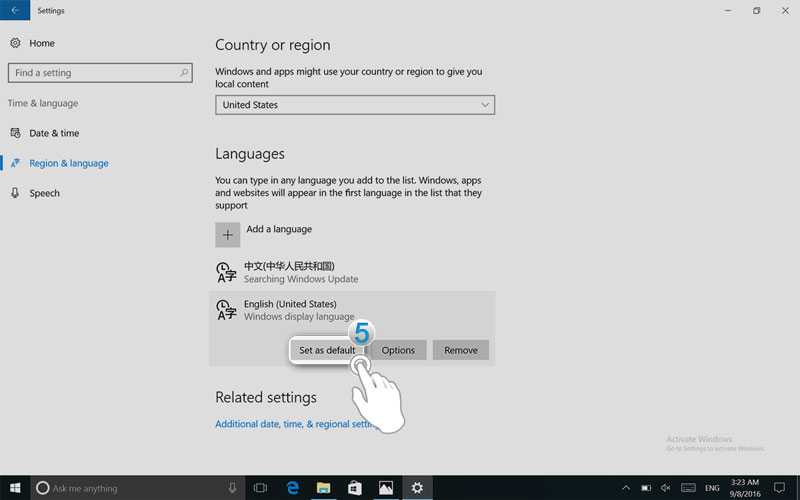Screen dimensions: 800x500
Task: Click the battery tray icon
Action: coord(646,488)
